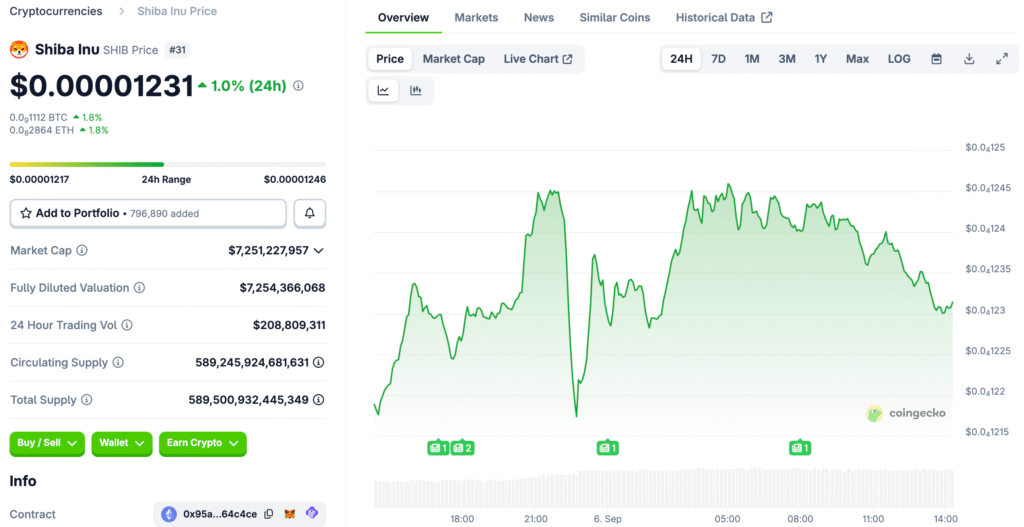Open the Live Chart link
The width and height of the screenshot is (1024, 527).
point(538,59)
